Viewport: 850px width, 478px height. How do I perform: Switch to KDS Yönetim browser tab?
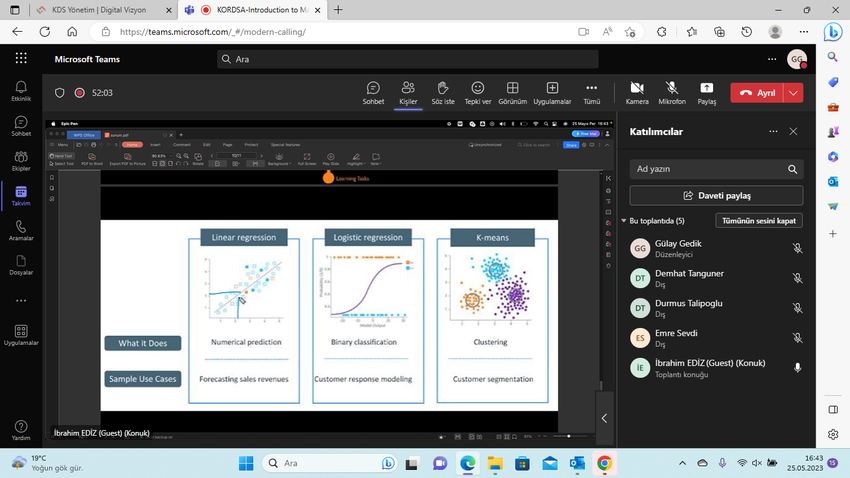point(103,10)
